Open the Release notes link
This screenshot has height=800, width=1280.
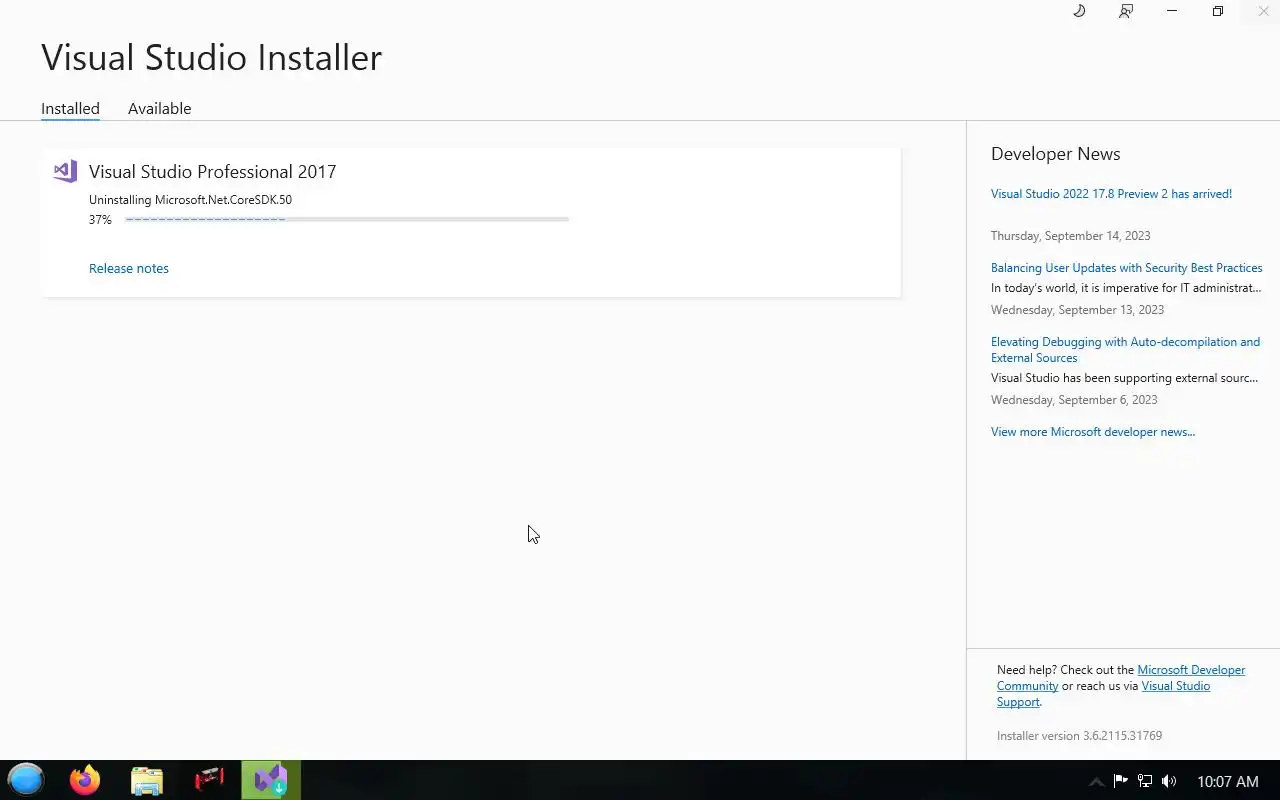129,268
